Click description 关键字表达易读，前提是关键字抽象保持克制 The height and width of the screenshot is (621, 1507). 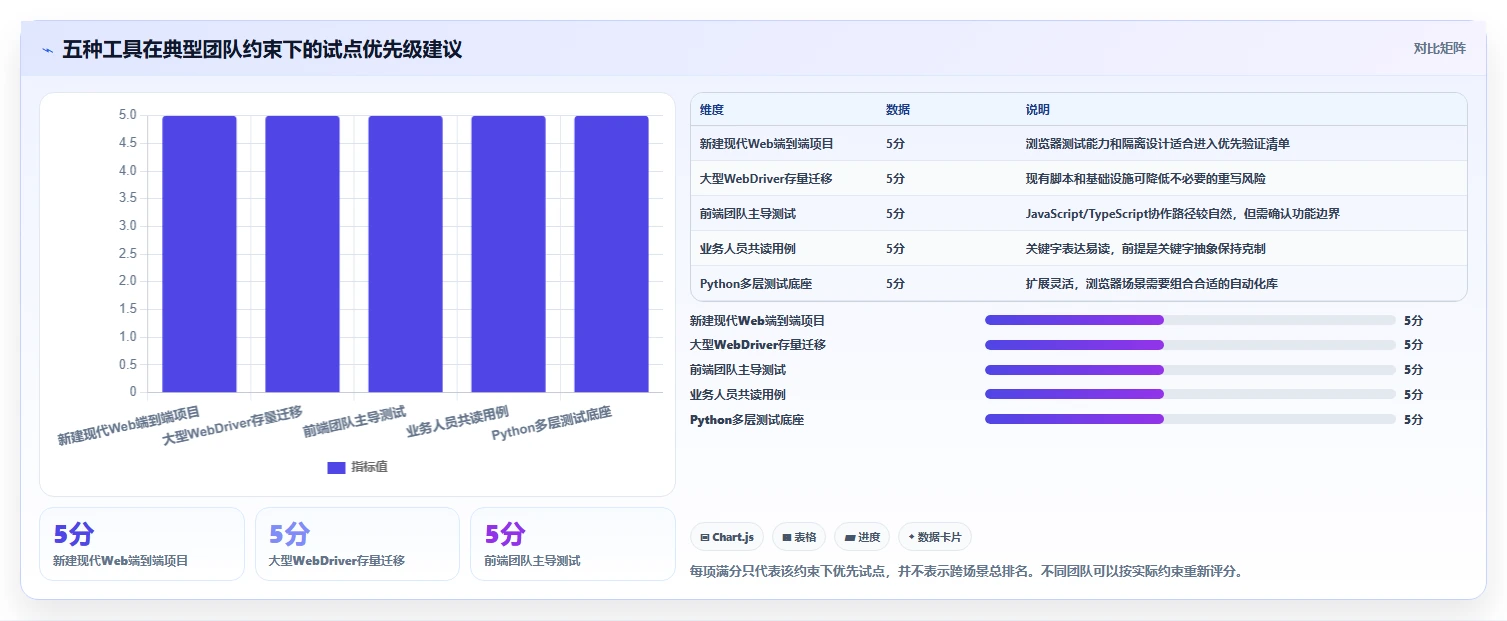[1146, 248]
